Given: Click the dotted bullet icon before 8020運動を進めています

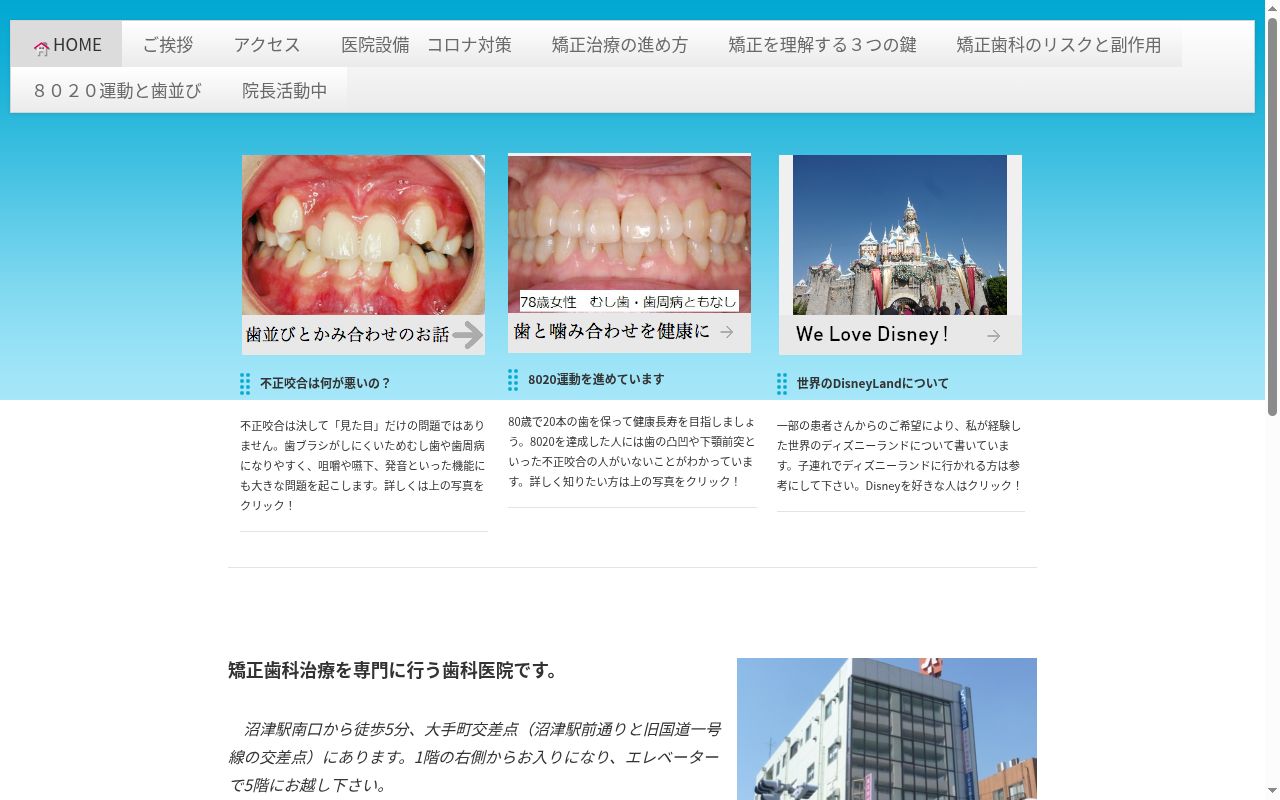Looking at the screenshot, I should 513,380.
